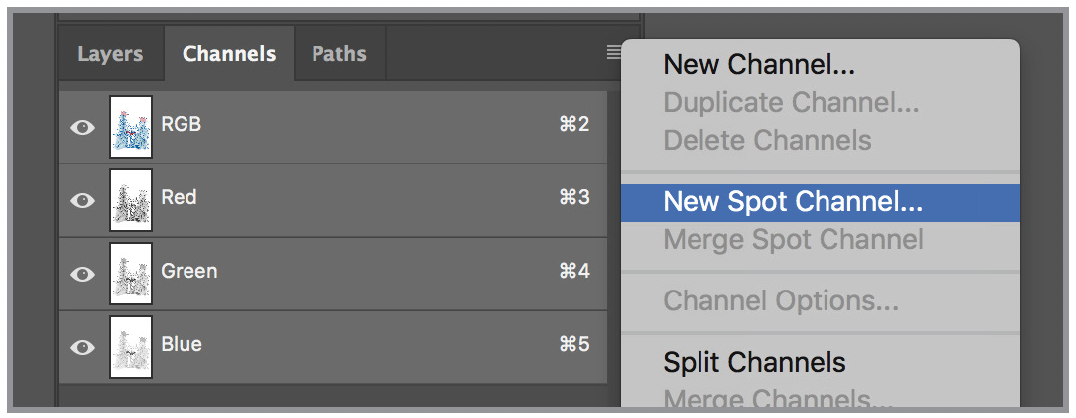Viewport: 1076px width, 418px height.
Task: Click the RGB channel thumbnail
Action: coord(131,126)
